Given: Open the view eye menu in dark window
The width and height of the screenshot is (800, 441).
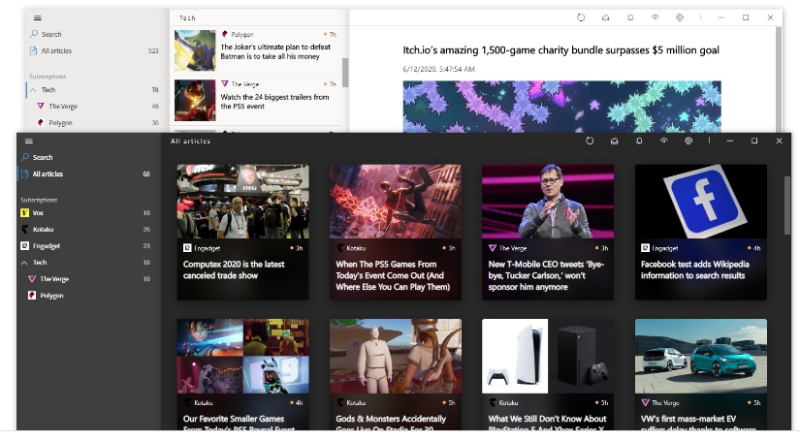Looking at the screenshot, I should [x=663, y=141].
